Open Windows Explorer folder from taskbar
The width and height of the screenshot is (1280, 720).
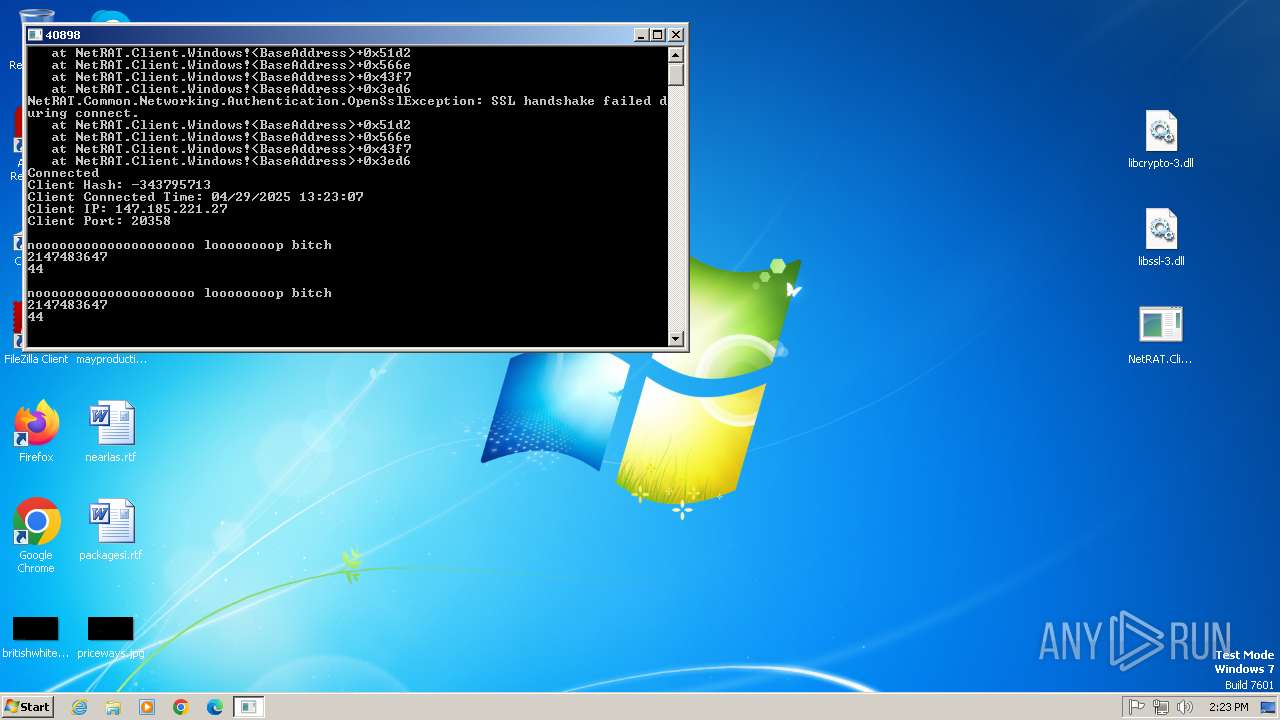113,707
